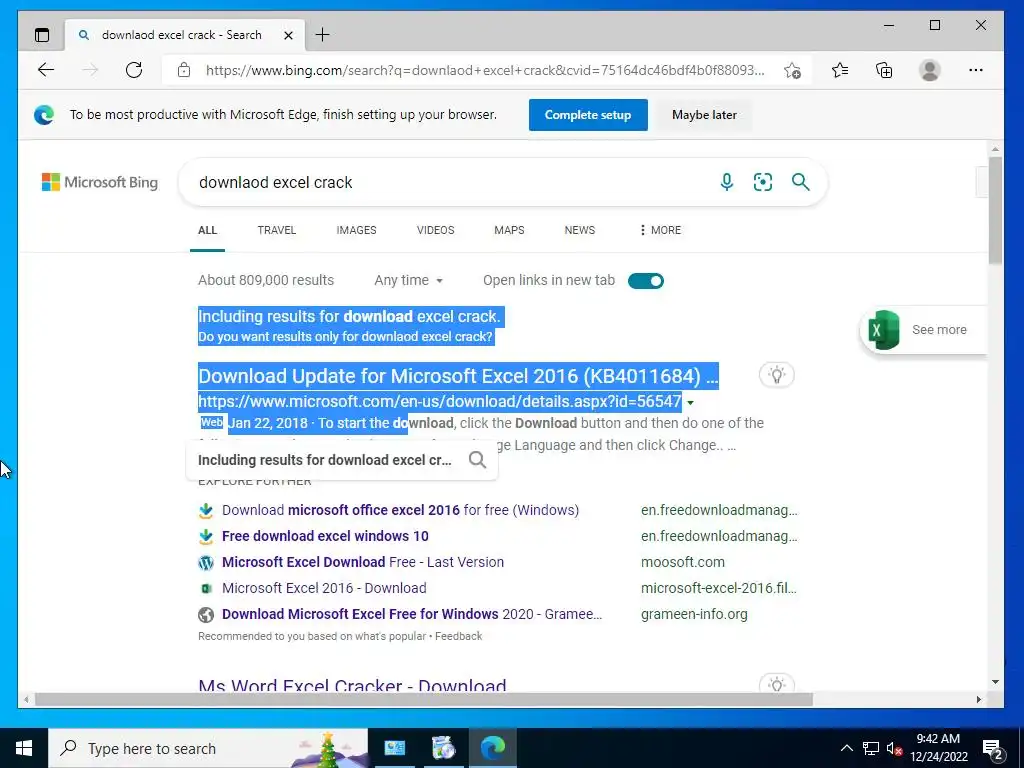Open the MORE search categories menu
1024x768 pixels.
(x=660, y=230)
